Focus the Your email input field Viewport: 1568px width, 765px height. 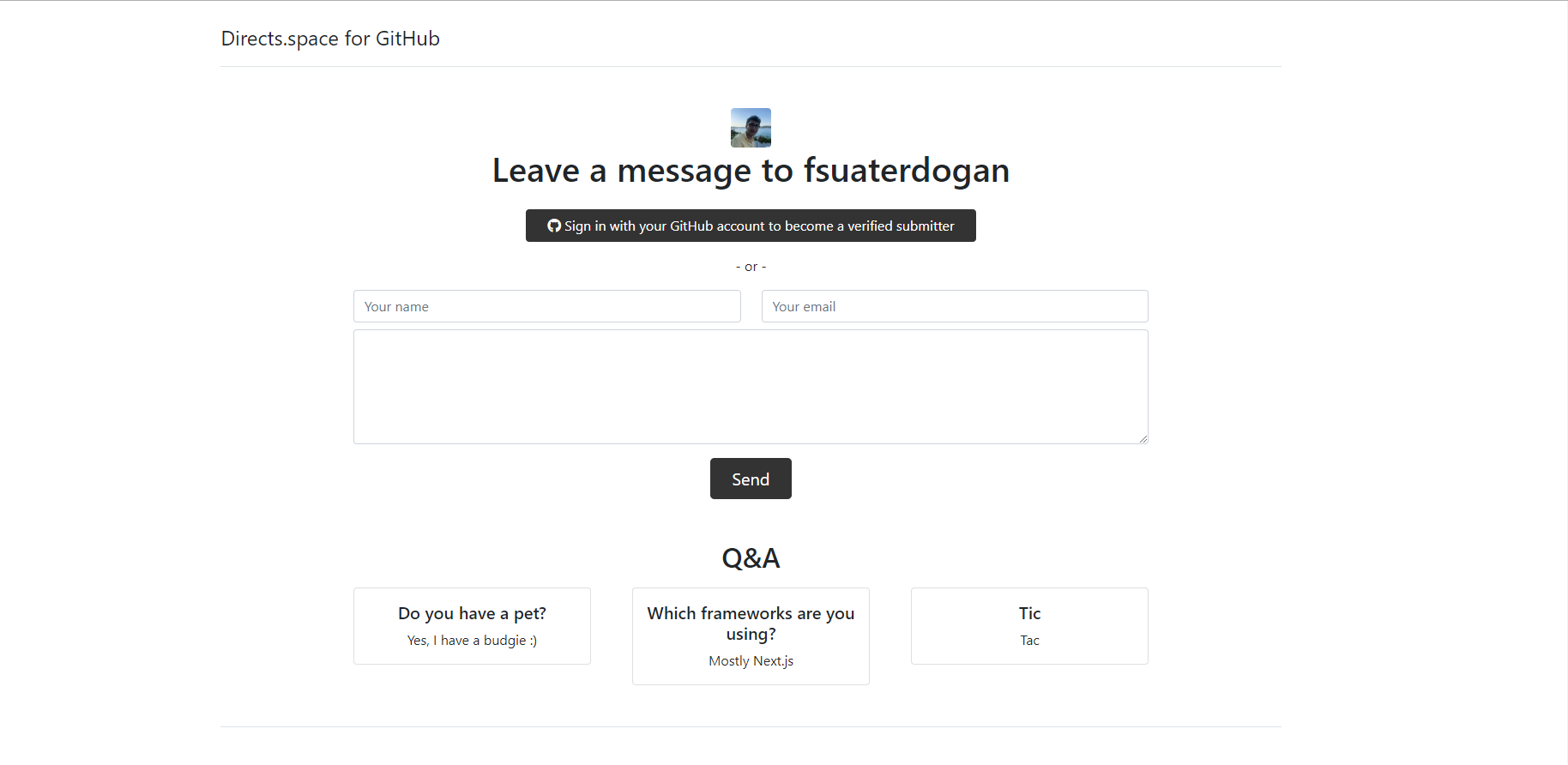coord(955,306)
